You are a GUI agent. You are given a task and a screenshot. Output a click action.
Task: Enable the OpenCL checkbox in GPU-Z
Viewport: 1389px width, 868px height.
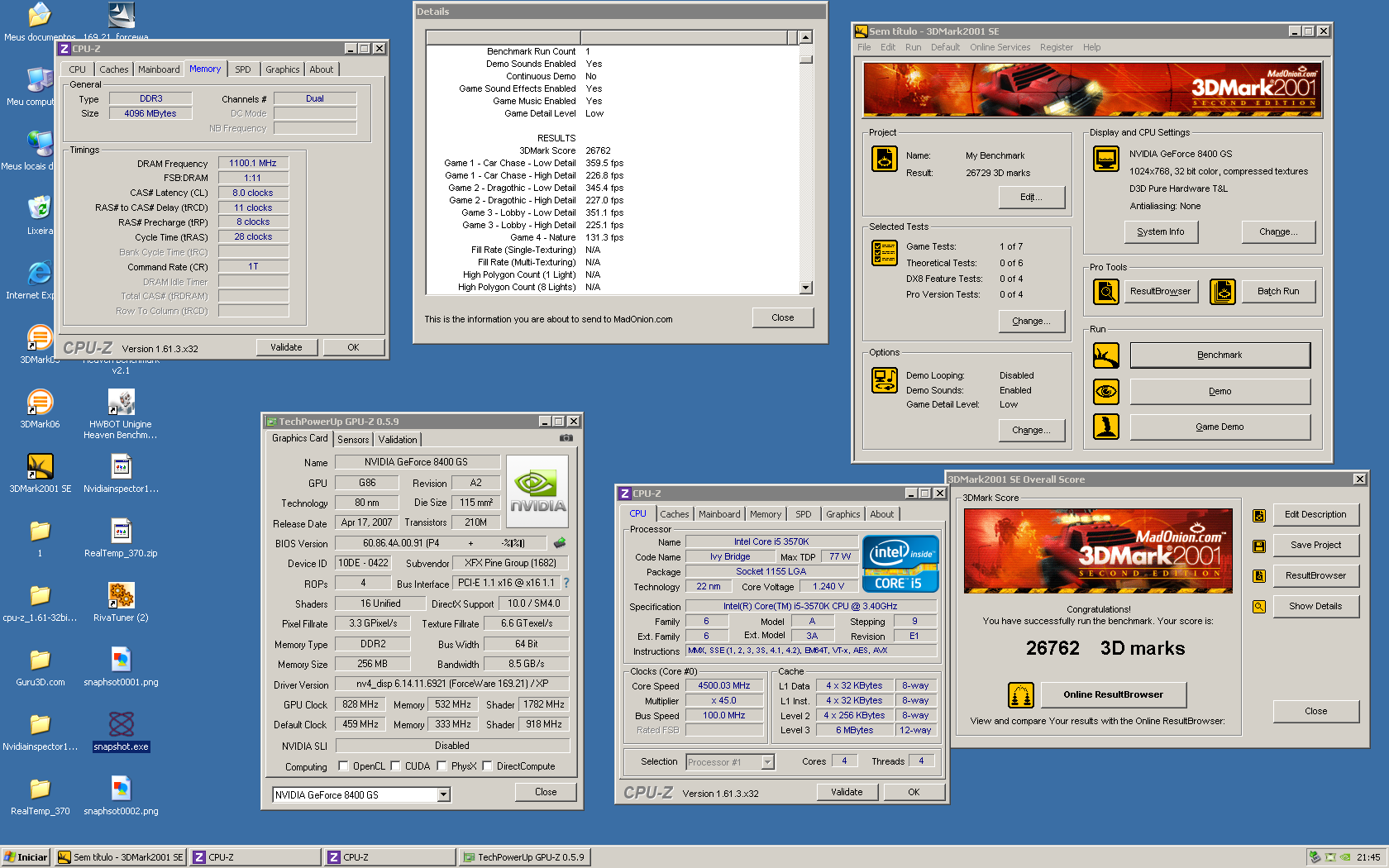click(343, 766)
